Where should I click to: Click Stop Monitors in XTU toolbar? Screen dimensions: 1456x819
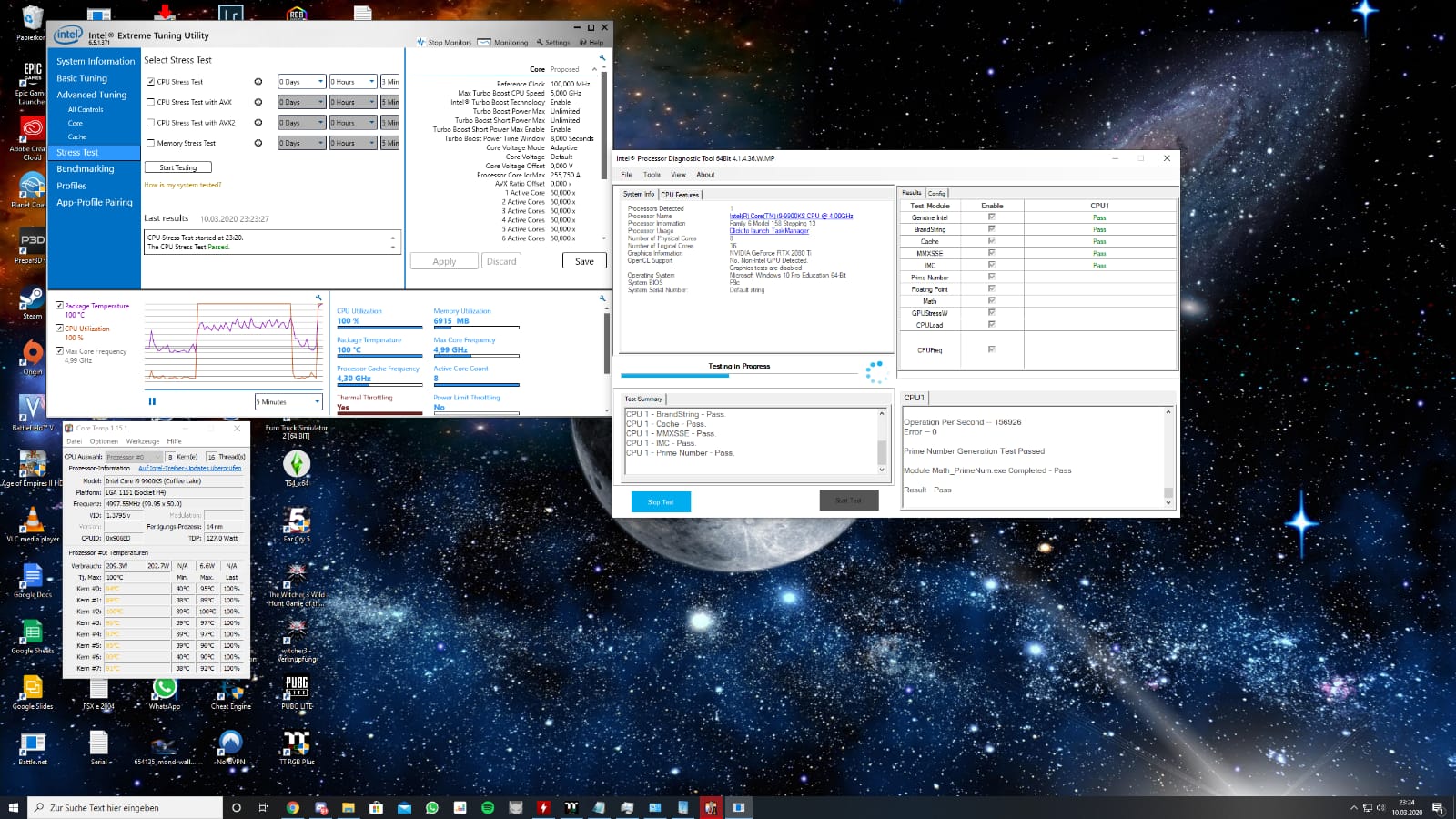coord(444,43)
